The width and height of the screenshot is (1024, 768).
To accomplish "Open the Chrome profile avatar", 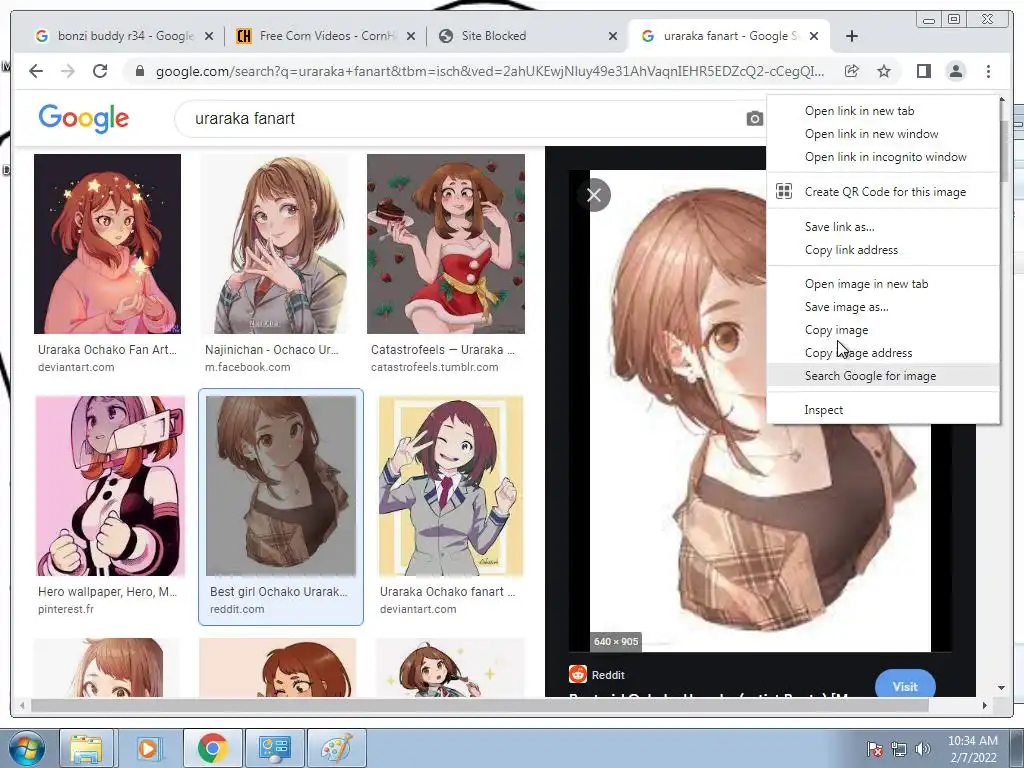I will (x=955, y=71).
